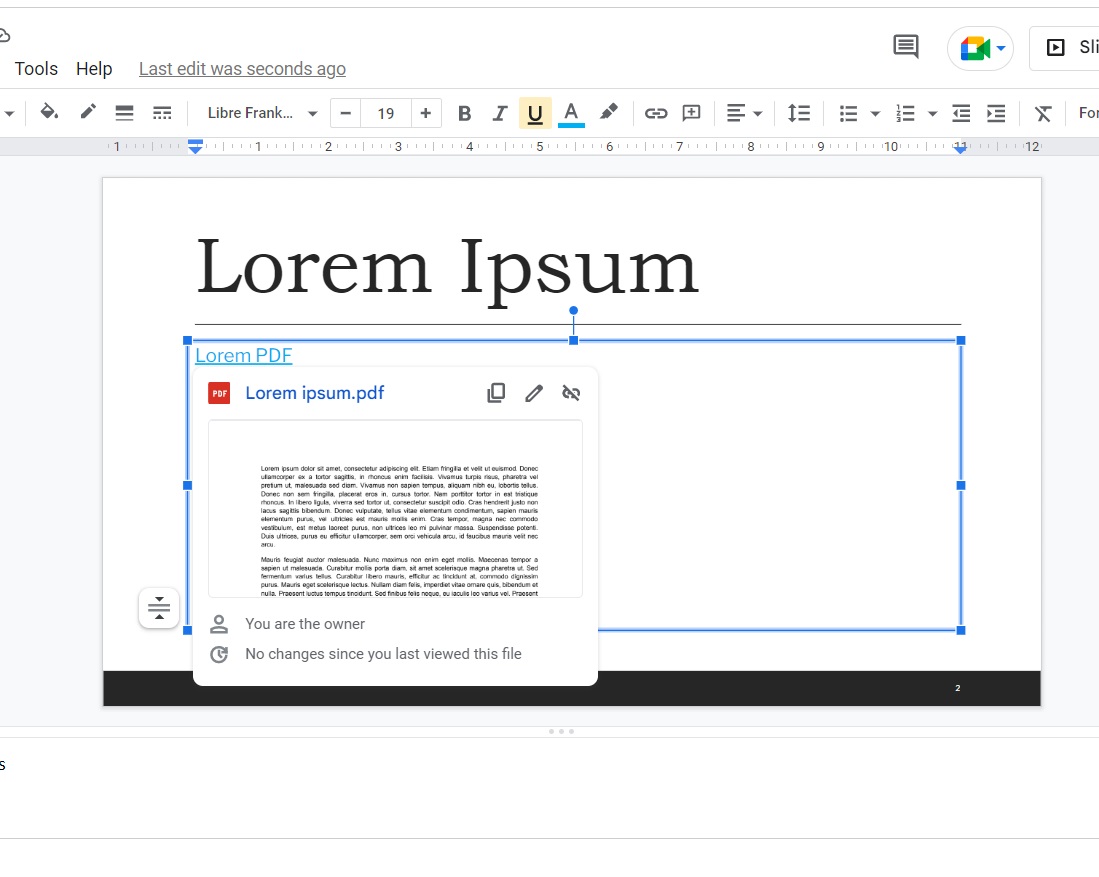Viewport: 1099px width, 877px height.
Task: Expand the text alignment options
Action: tap(756, 112)
